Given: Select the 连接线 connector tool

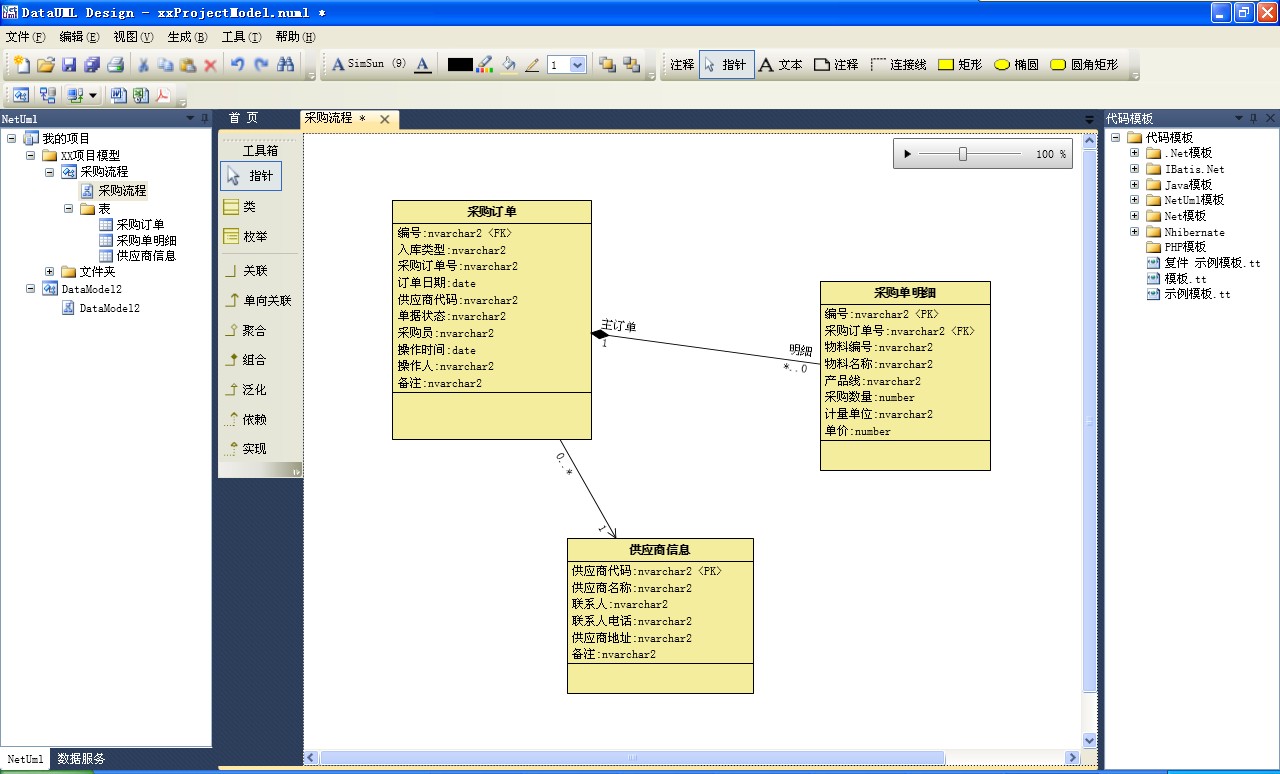Looking at the screenshot, I should (898, 64).
